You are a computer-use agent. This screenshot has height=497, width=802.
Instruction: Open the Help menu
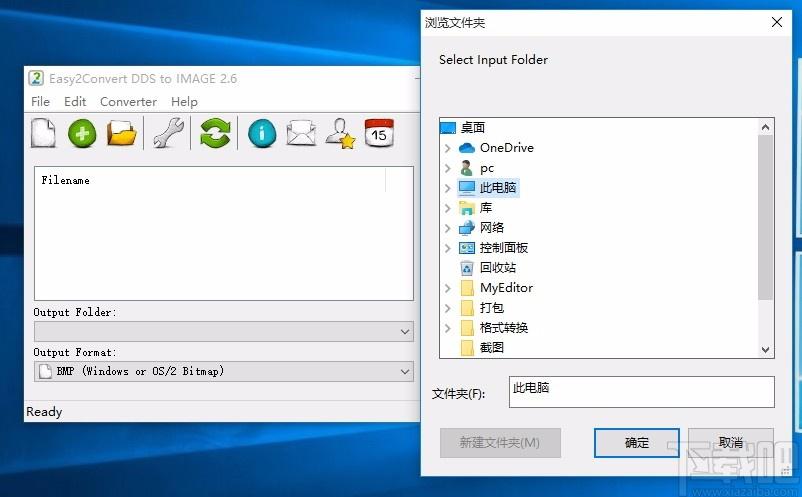click(x=184, y=102)
